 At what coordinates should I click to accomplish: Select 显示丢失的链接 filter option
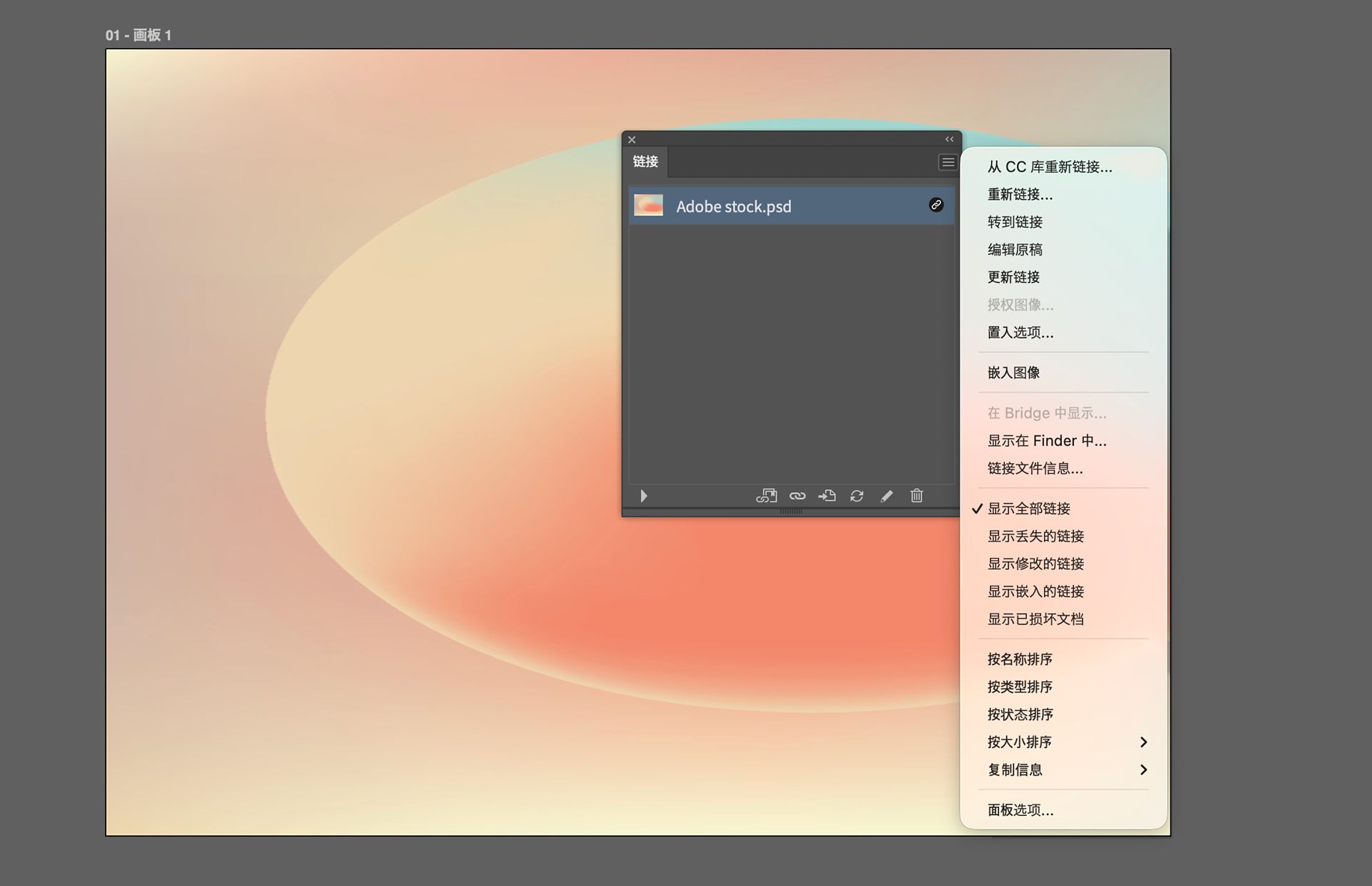[x=1063, y=536]
